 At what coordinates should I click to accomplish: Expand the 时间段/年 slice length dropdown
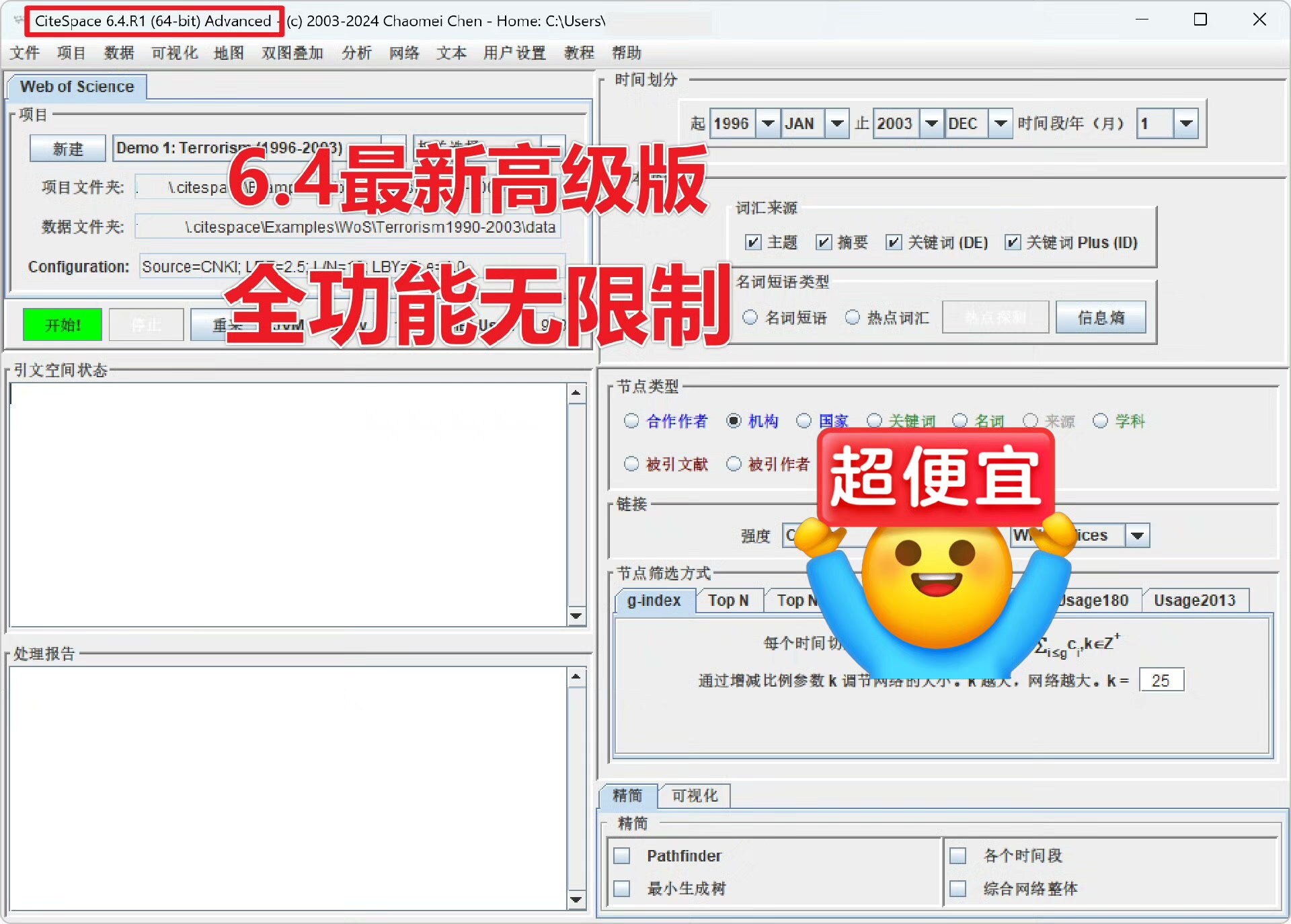point(1186,124)
